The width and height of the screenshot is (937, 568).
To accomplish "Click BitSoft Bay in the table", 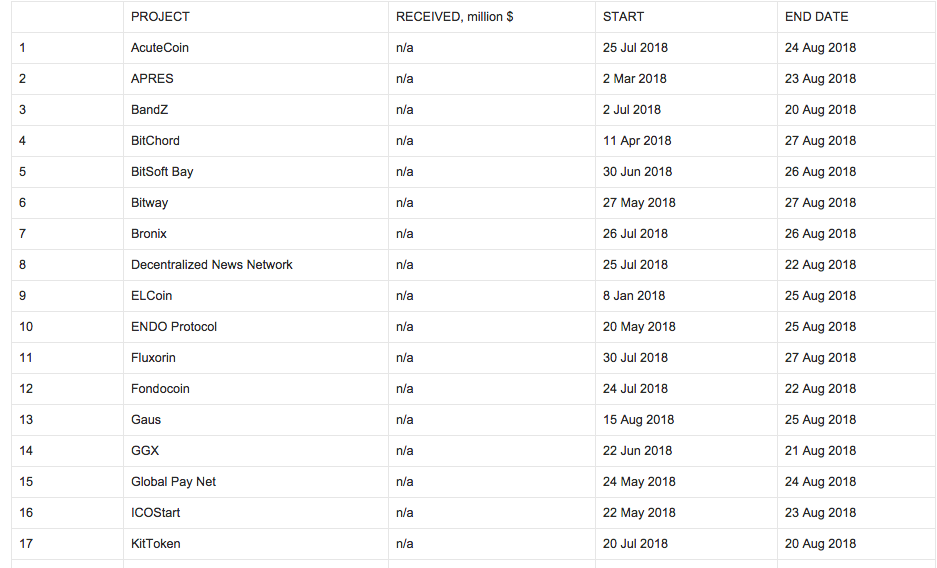I will (162, 172).
